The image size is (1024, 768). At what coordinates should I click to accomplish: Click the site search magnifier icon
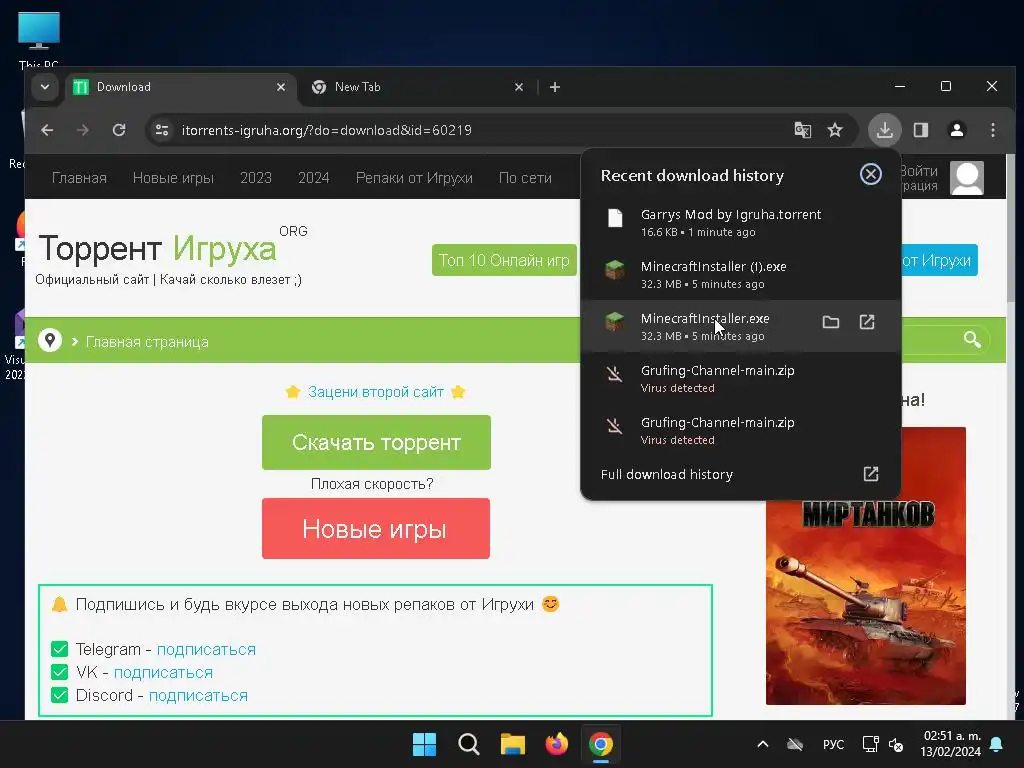pos(972,339)
